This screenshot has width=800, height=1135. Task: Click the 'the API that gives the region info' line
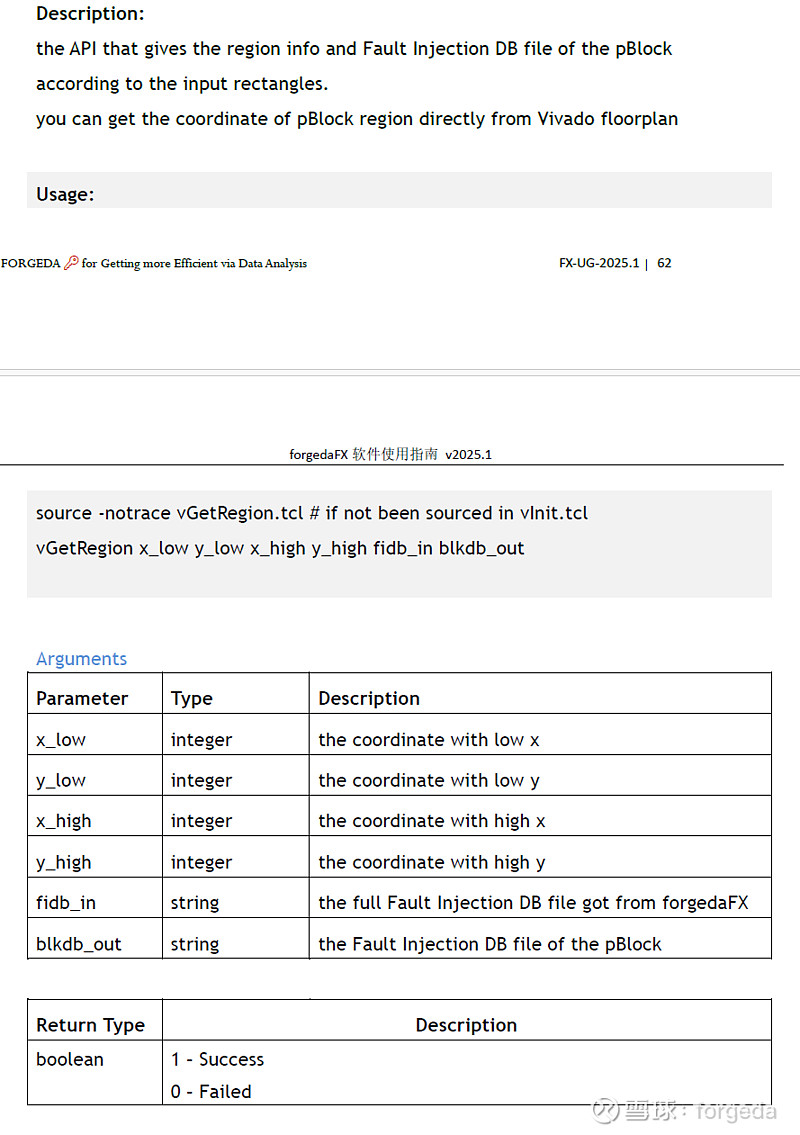354,49
